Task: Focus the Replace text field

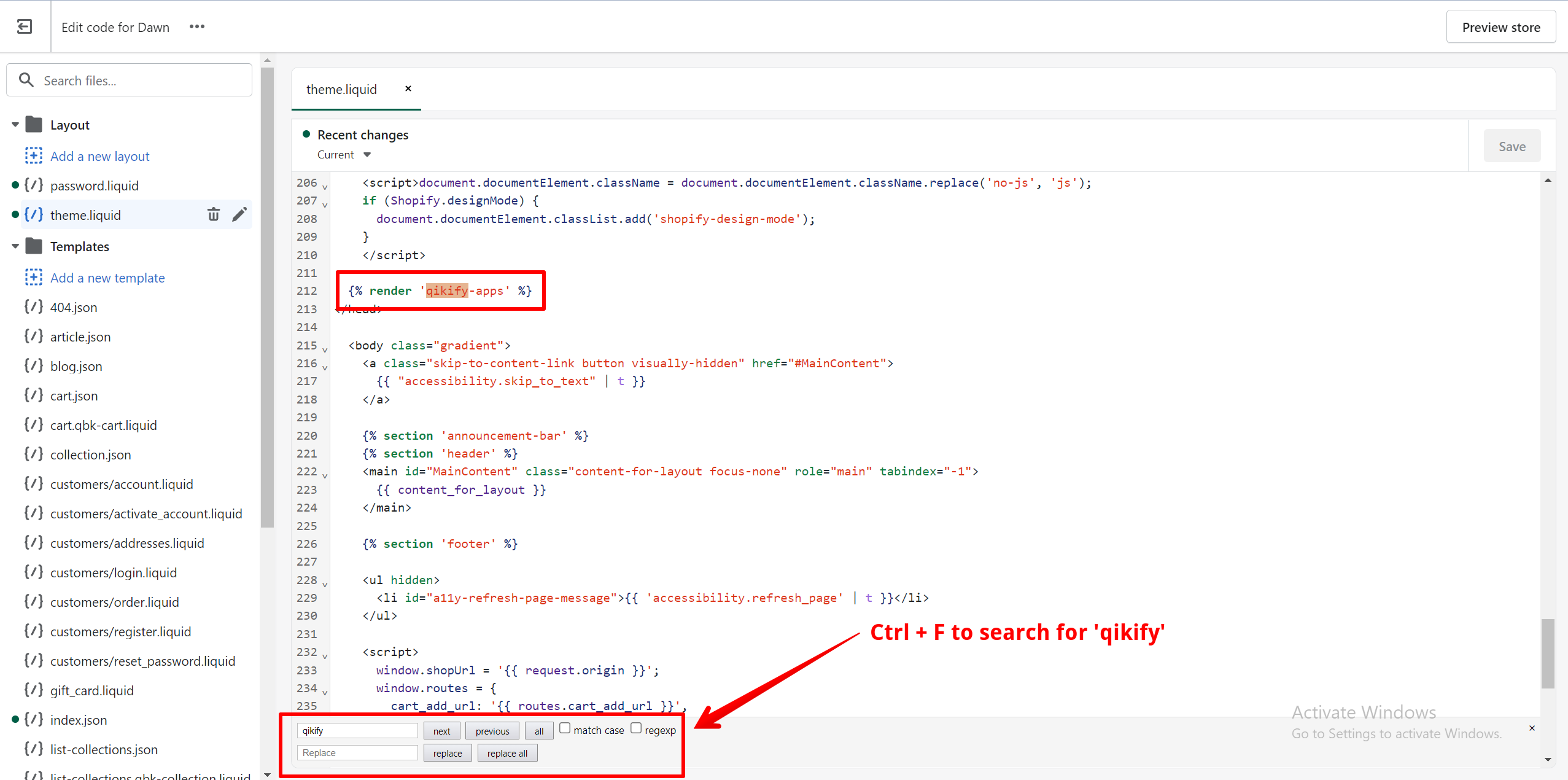Action: click(357, 752)
